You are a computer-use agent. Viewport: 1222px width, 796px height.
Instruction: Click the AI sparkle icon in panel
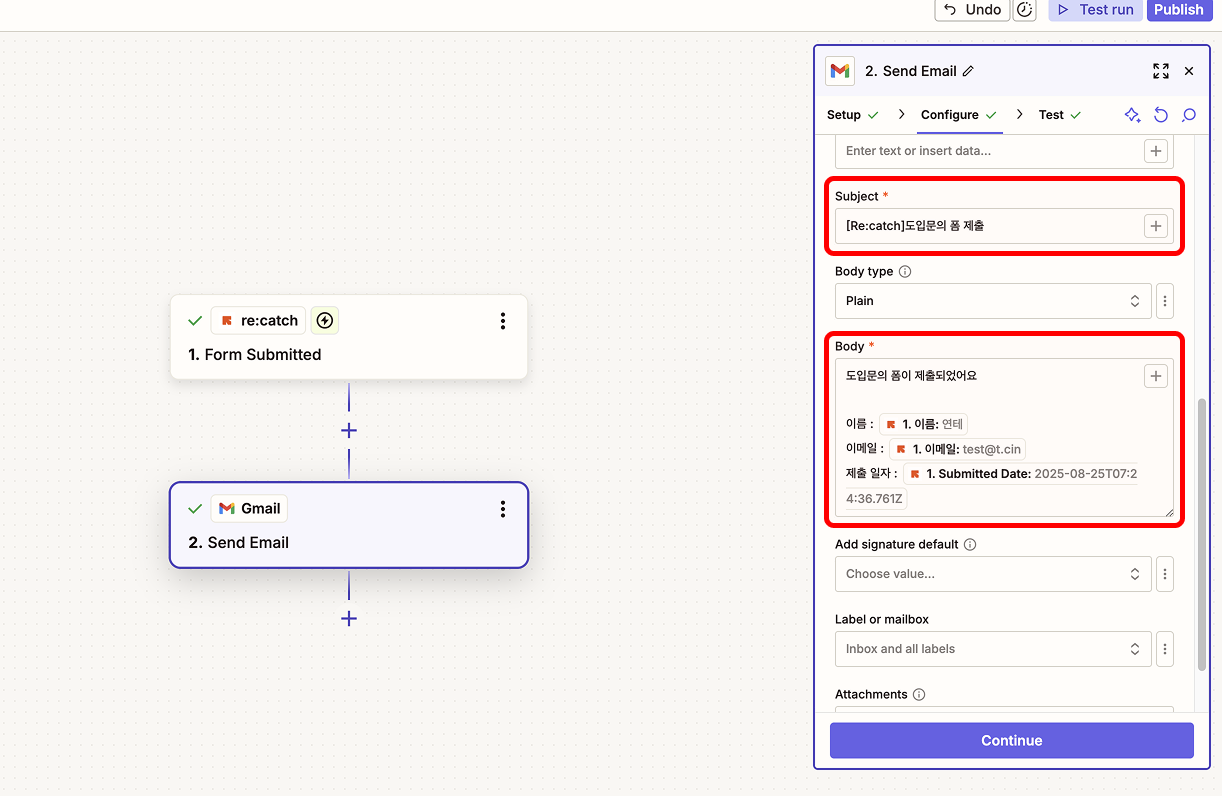(1132, 115)
